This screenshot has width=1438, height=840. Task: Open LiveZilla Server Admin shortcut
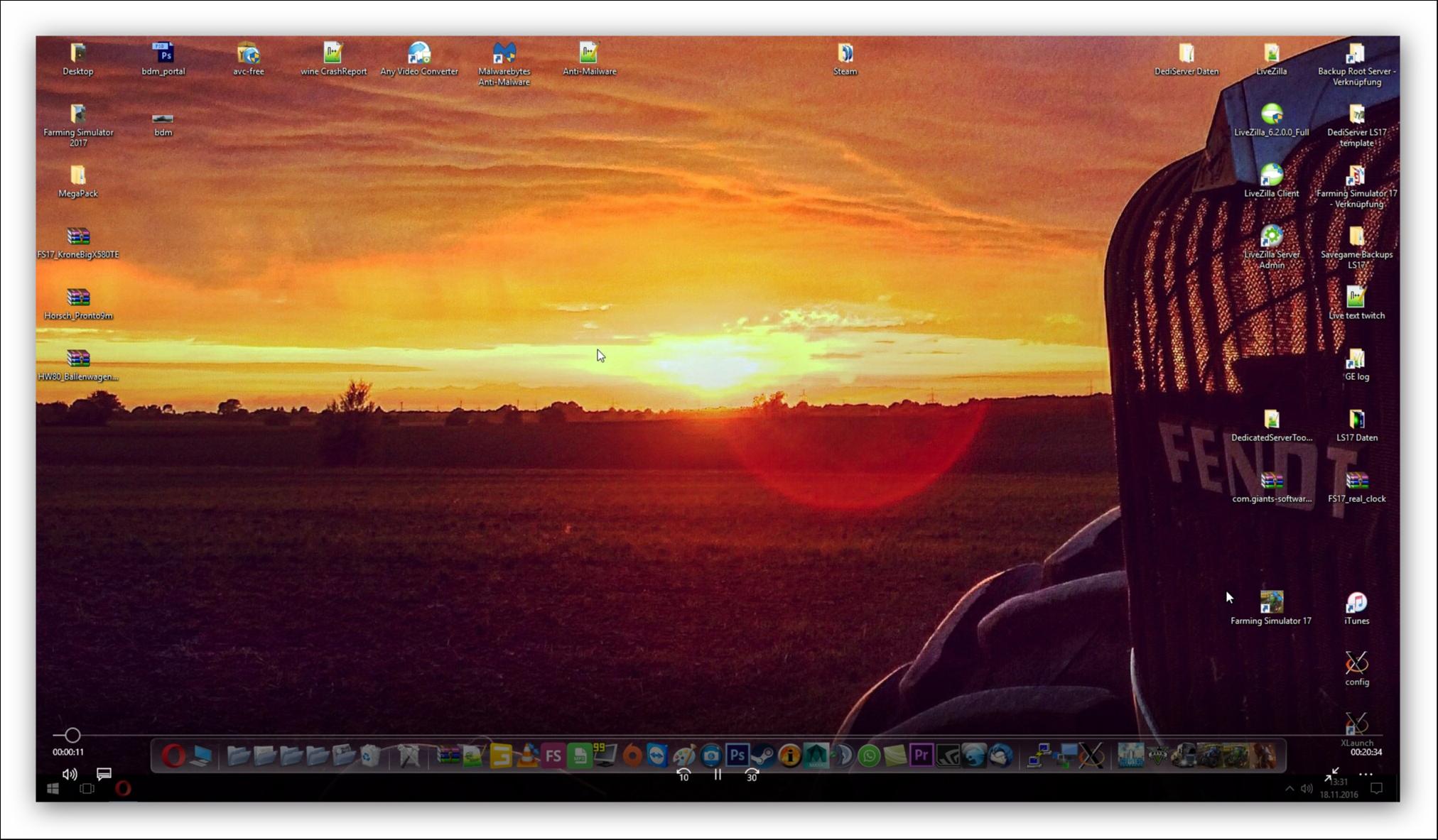(x=1271, y=247)
